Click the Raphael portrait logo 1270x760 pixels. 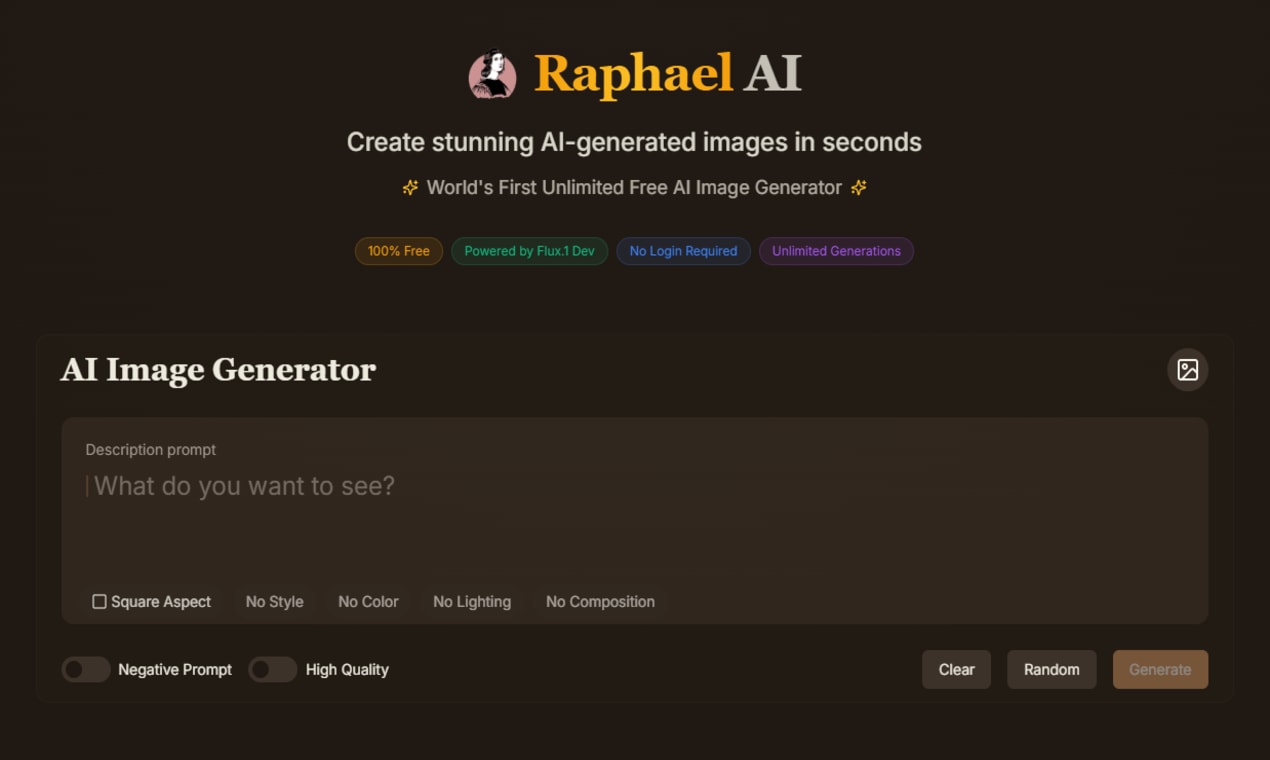(x=493, y=75)
